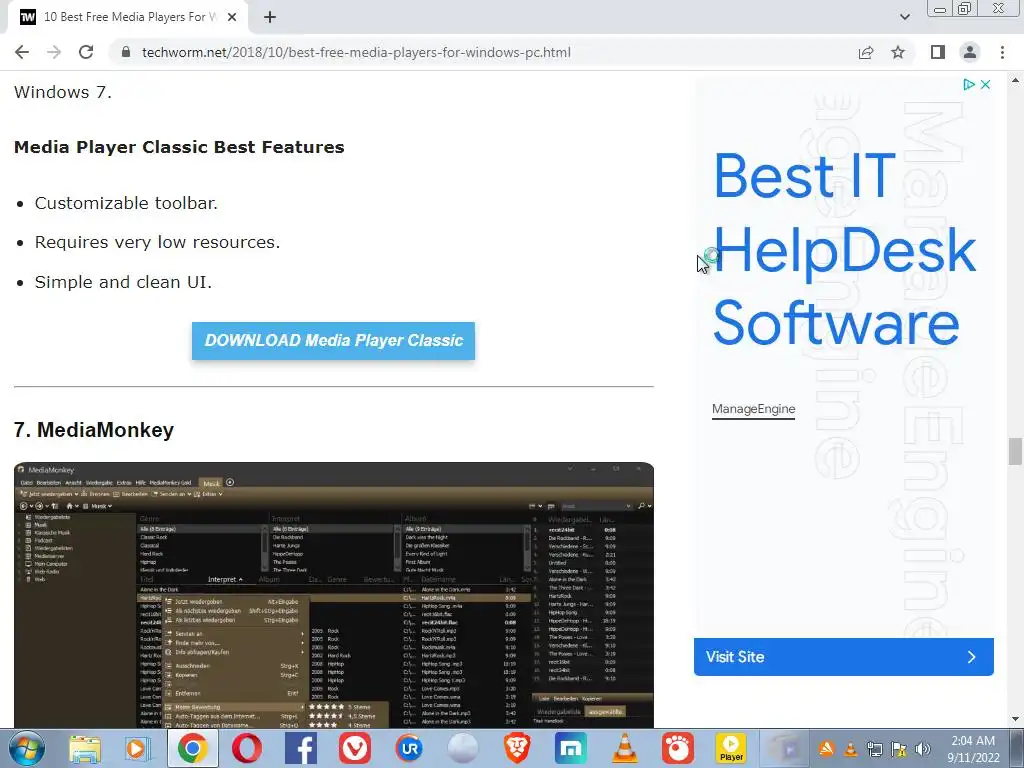Reload the techworm page
Viewport: 1024px width, 768px height.
pos(86,52)
